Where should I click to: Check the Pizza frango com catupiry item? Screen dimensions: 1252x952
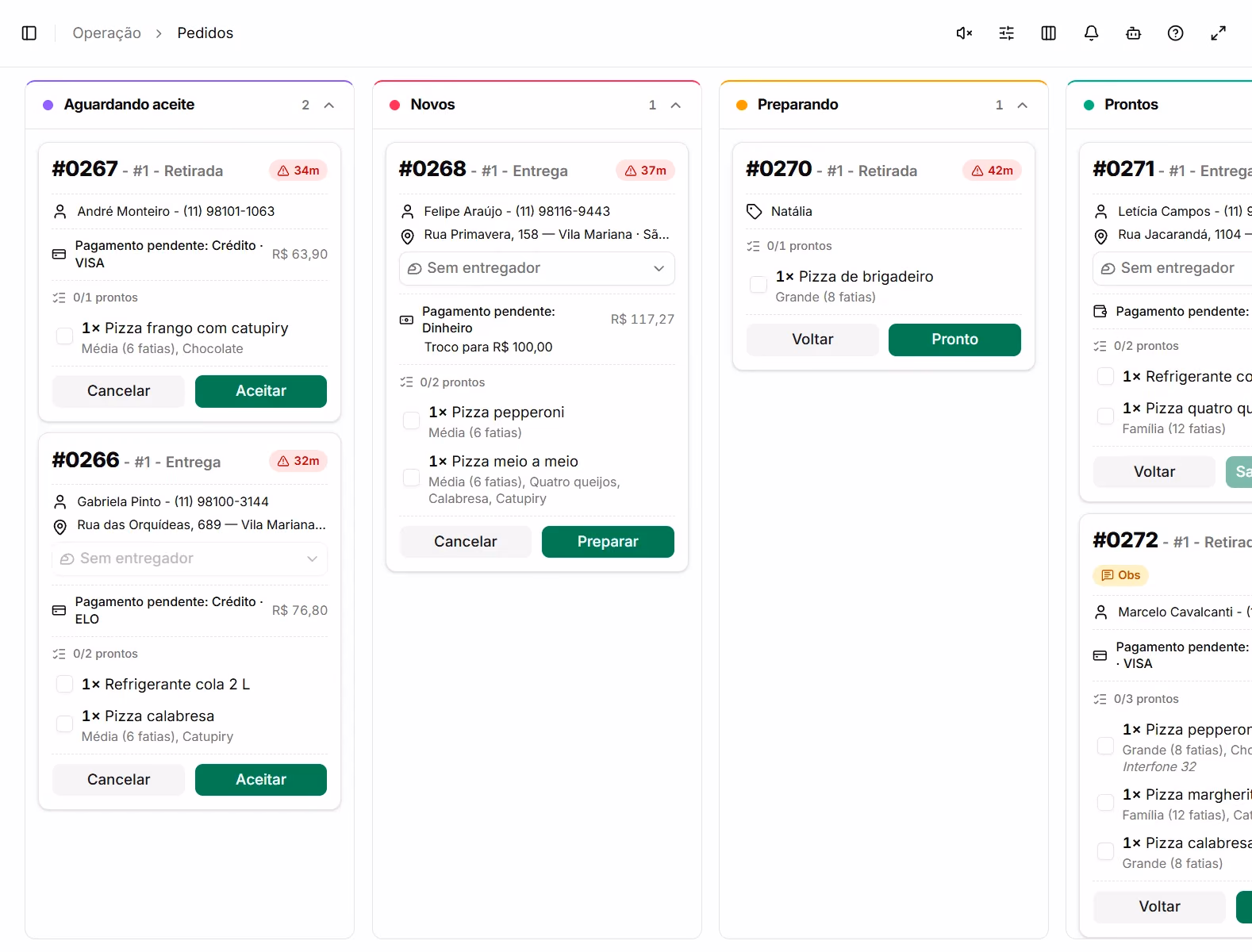(x=65, y=336)
